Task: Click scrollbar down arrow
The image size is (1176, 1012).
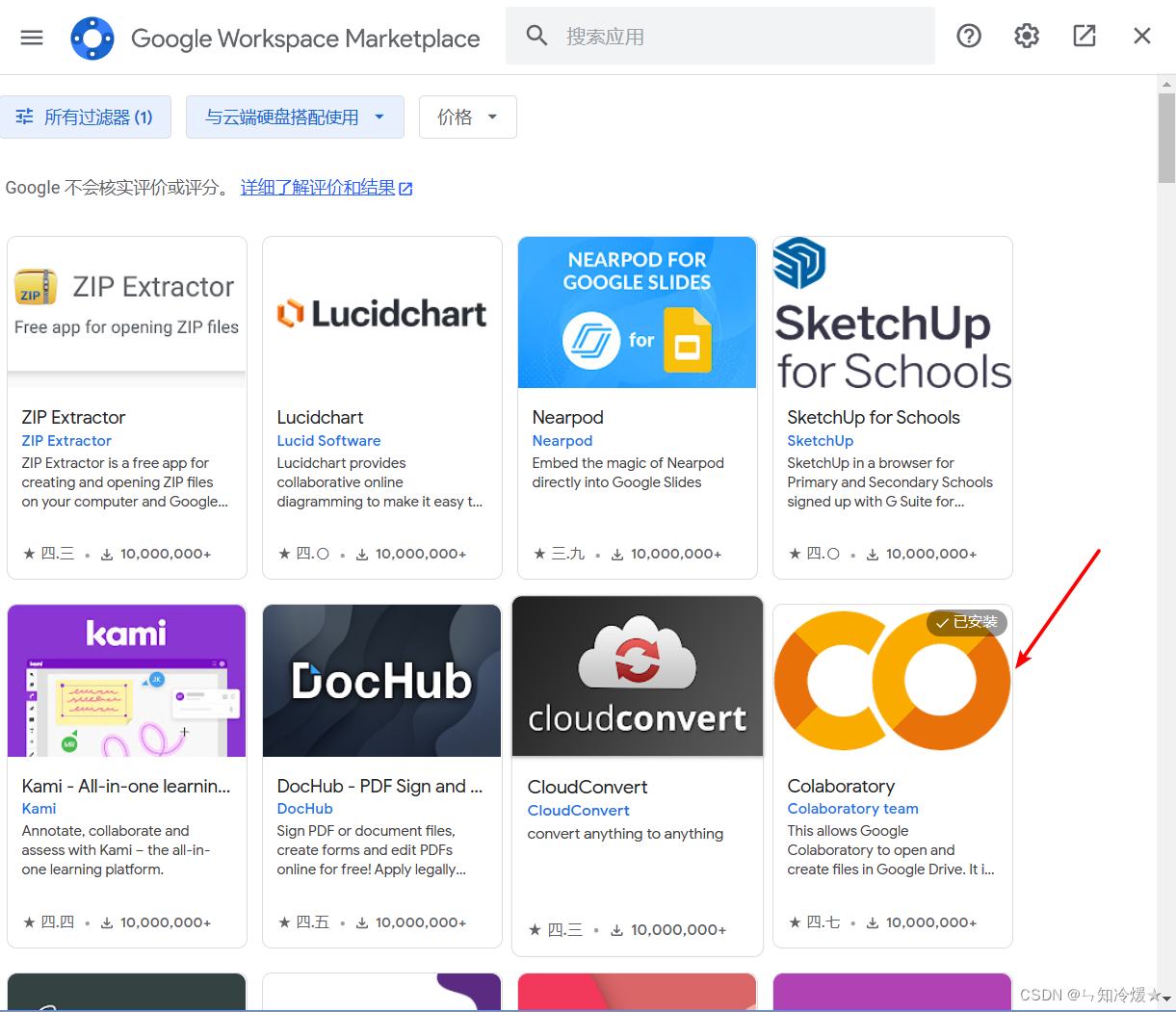Action: [1166, 998]
